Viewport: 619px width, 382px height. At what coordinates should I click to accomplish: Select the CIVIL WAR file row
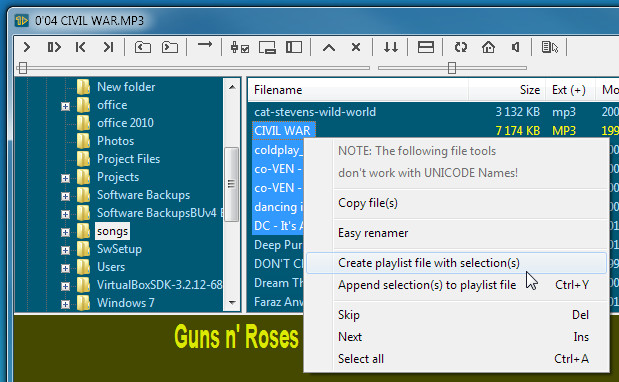click(x=283, y=131)
